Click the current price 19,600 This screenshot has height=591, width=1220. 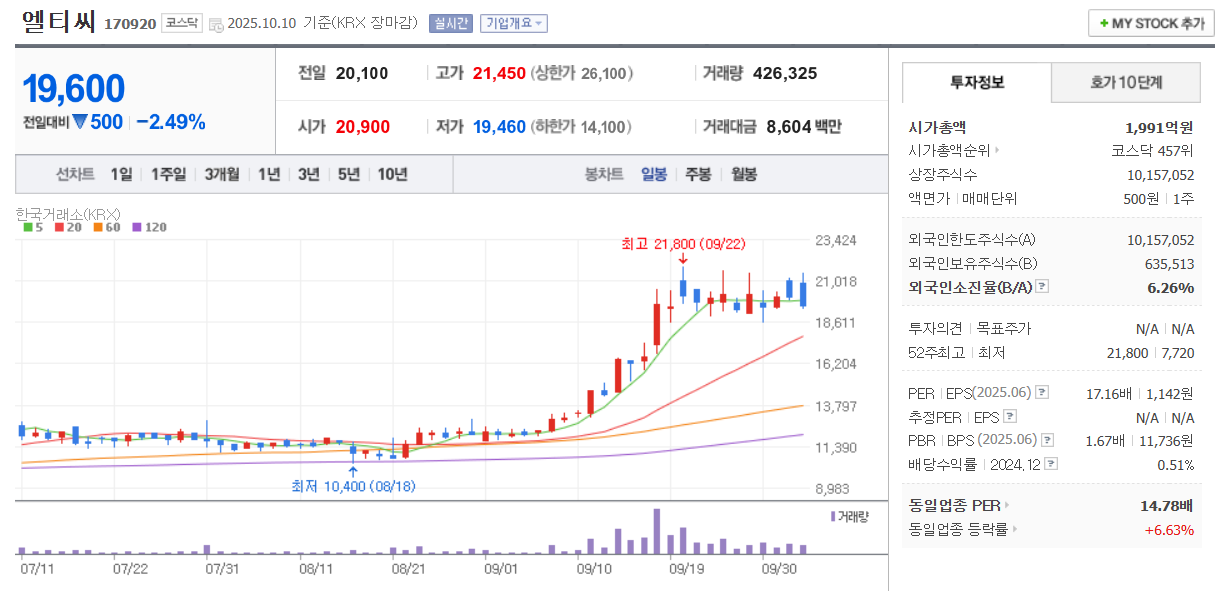(74, 89)
